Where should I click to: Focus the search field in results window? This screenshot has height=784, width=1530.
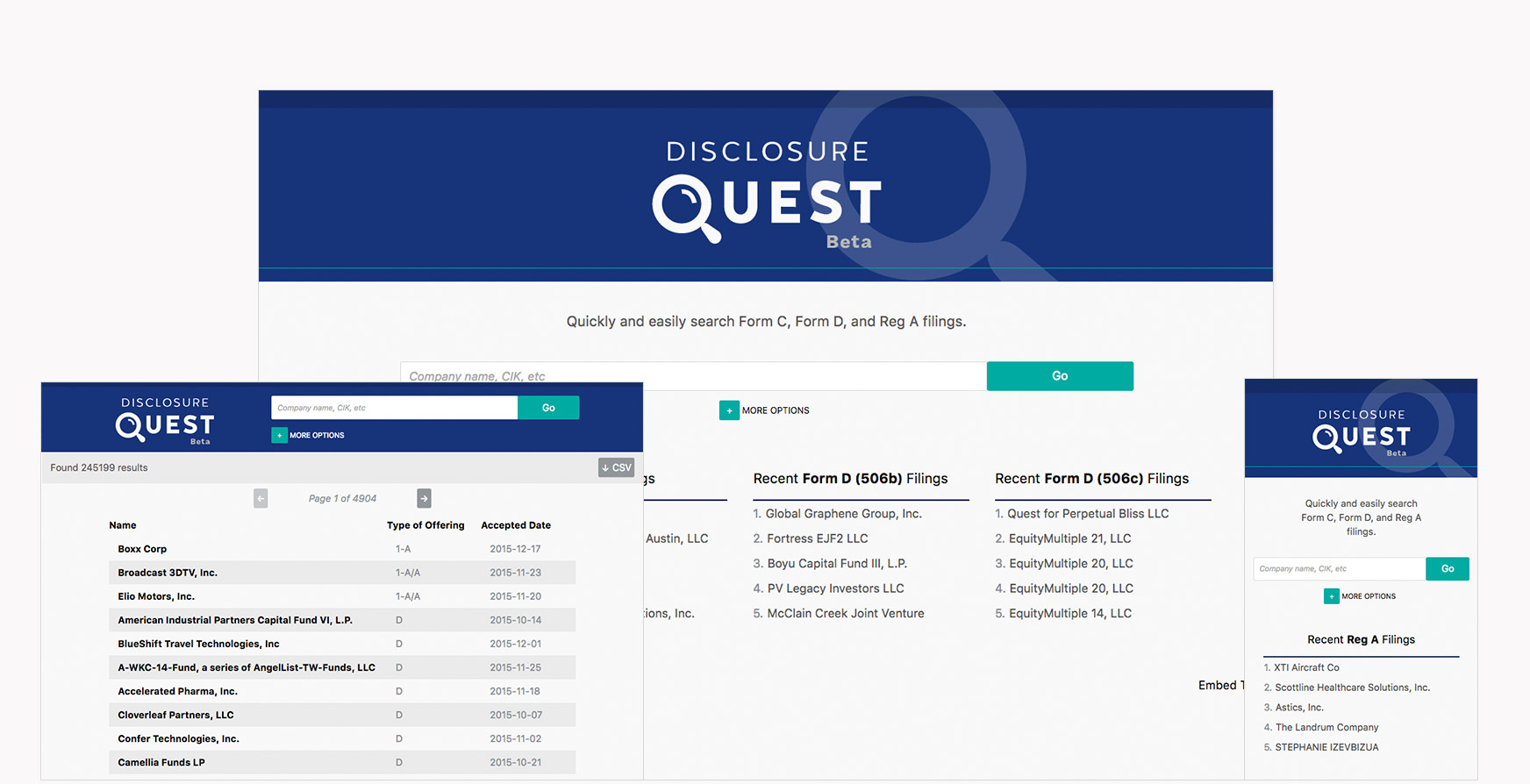tap(395, 408)
